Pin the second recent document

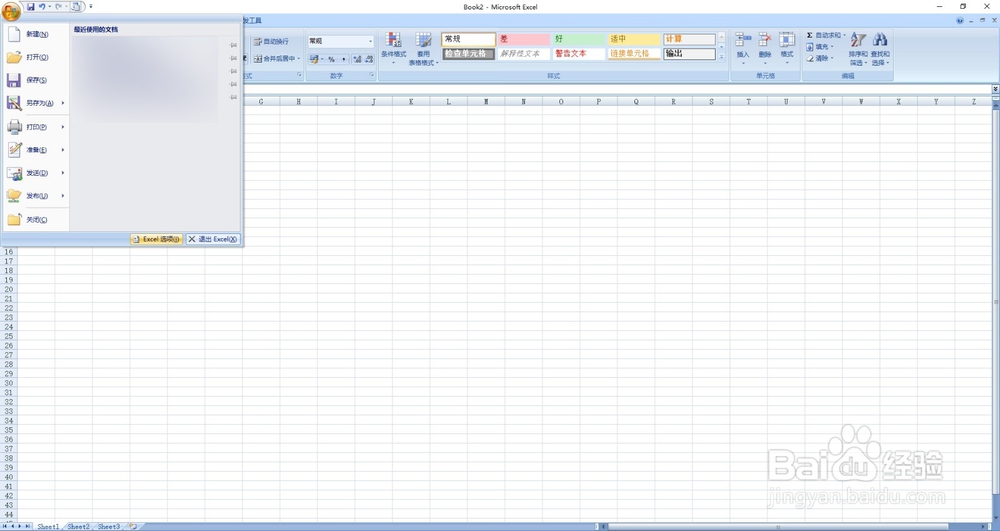(233, 58)
